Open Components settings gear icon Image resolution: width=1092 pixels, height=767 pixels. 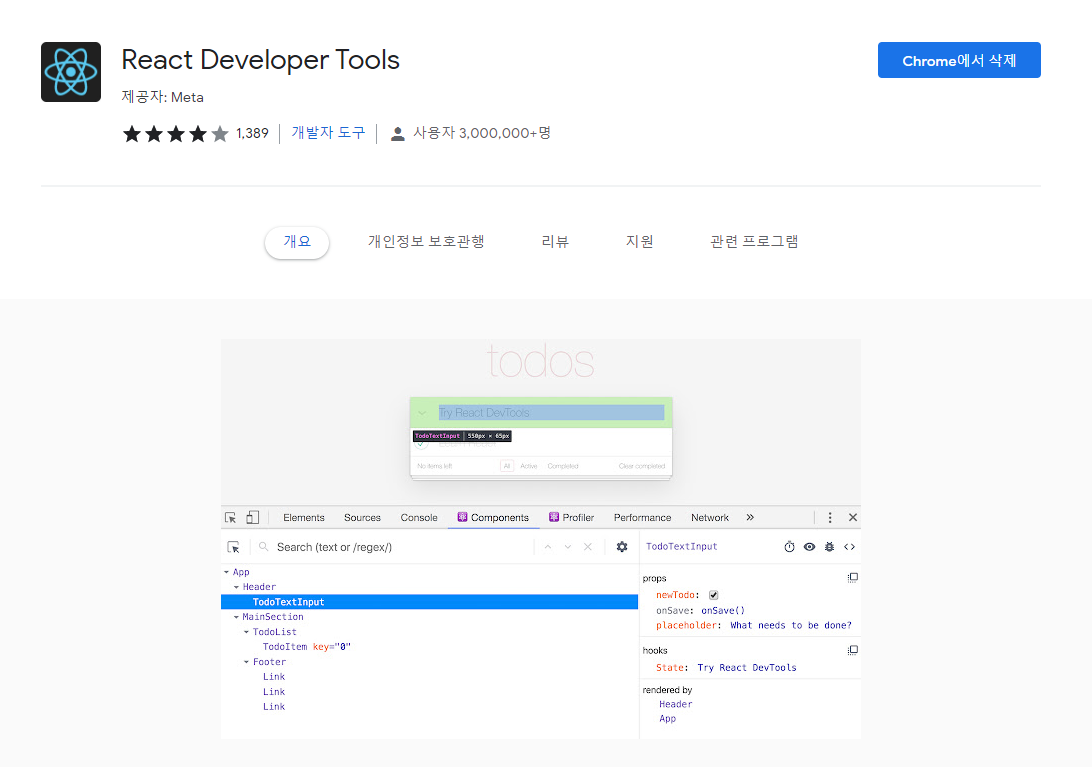pyautogui.click(x=622, y=548)
